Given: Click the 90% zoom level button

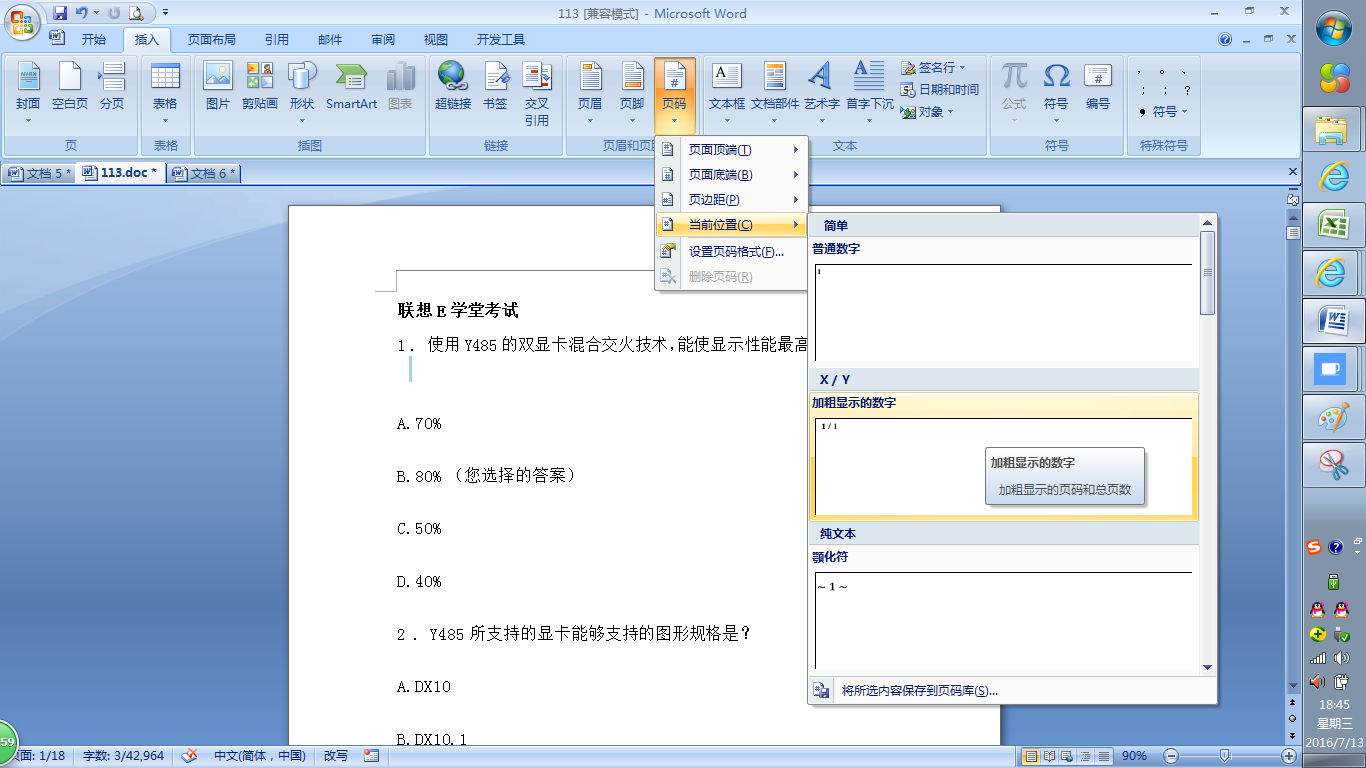Looking at the screenshot, I should click(x=1134, y=756).
